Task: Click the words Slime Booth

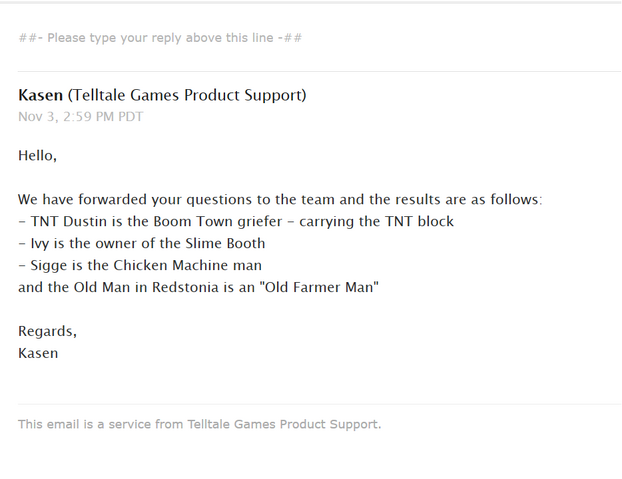Action: tap(225, 243)
